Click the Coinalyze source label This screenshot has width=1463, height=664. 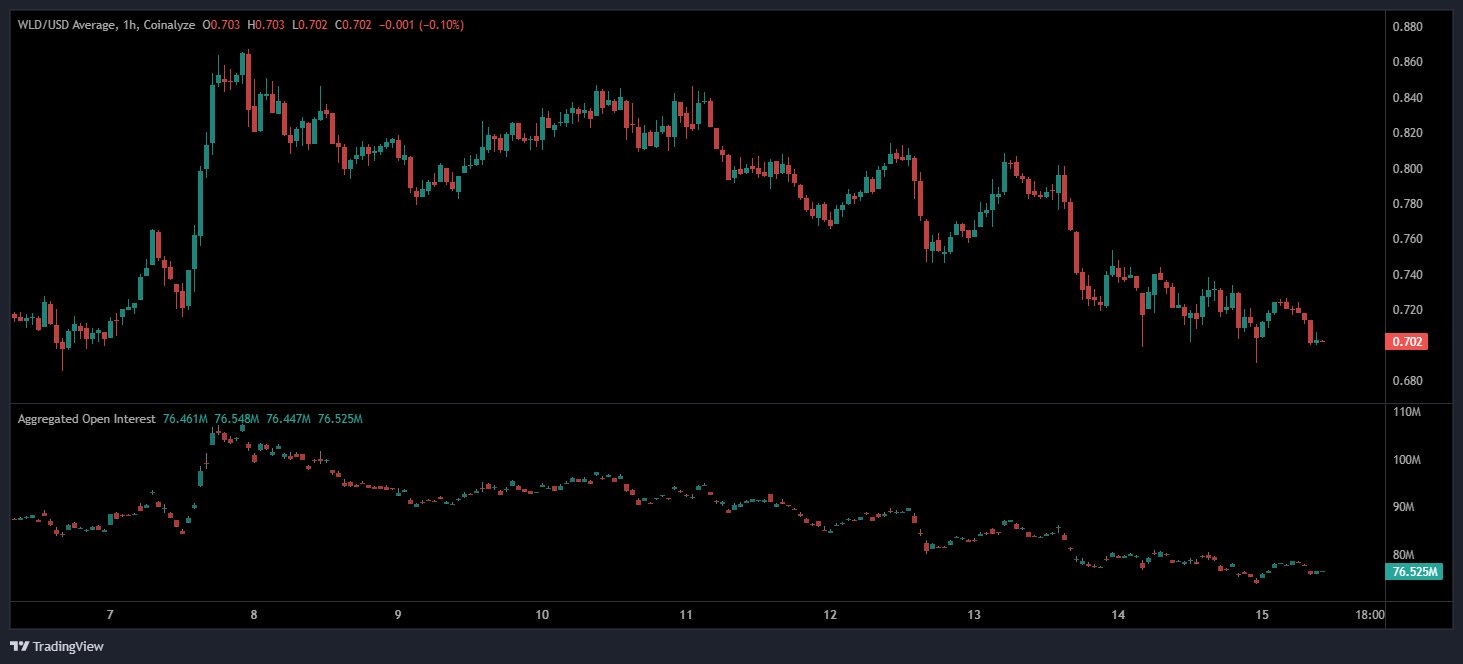[x=167, y=24]
